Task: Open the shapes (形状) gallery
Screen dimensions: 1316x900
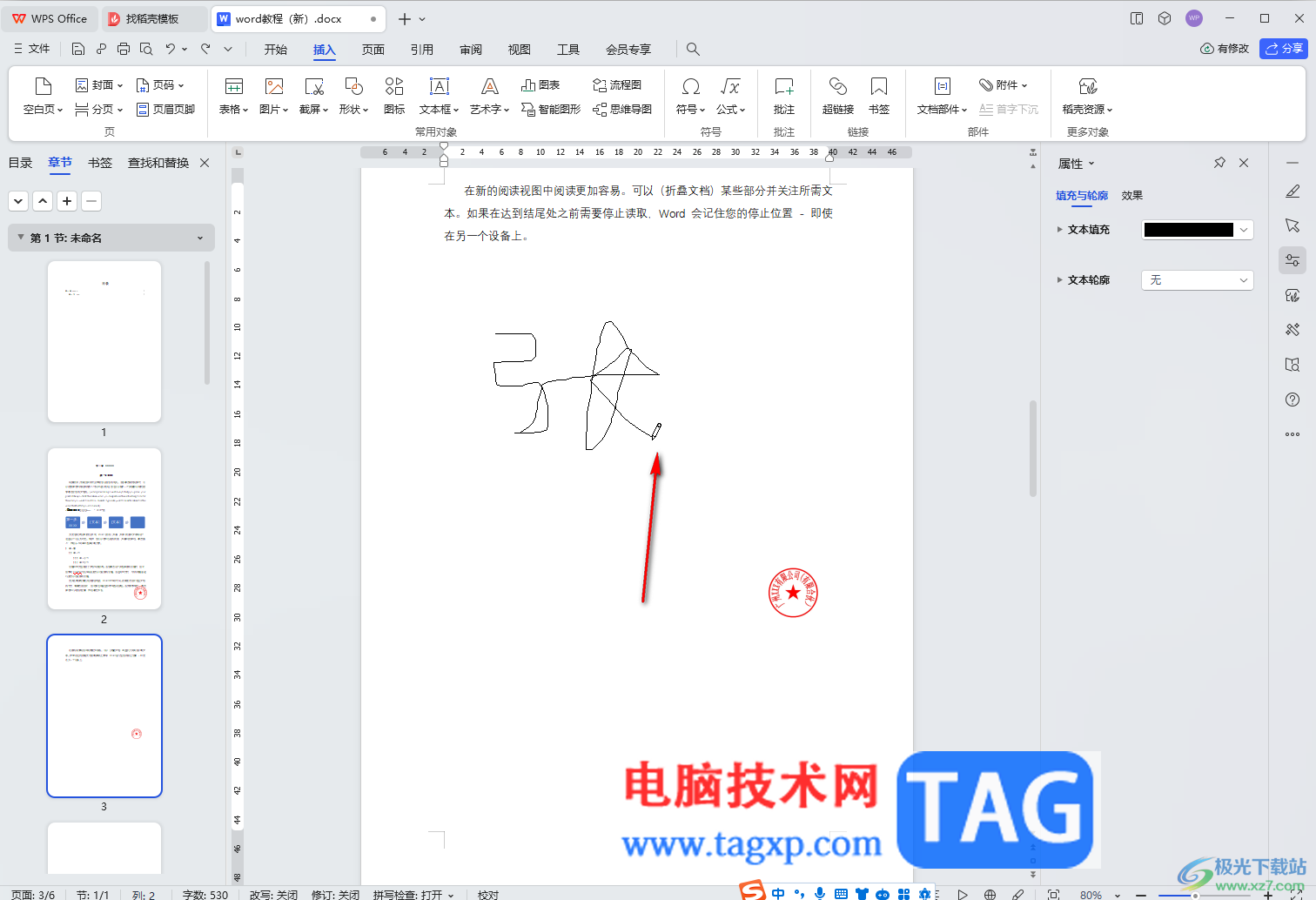Action: coord(353,96)
